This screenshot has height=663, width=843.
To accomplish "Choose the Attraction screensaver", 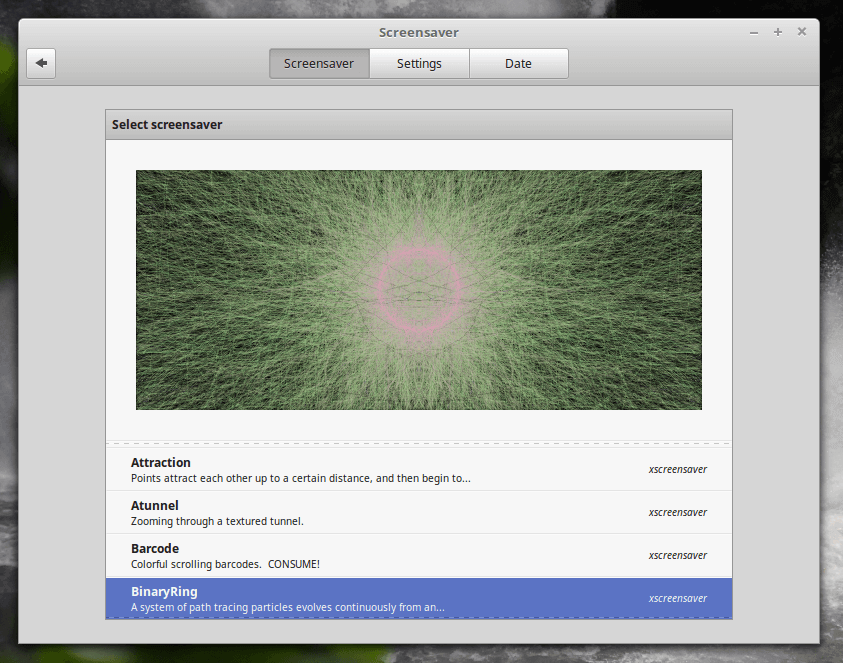I will pyautogui.click(x=419, y=469).
